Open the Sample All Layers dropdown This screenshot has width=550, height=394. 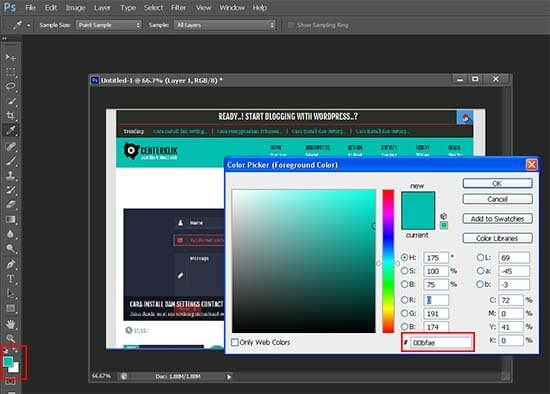pyautogui.click(x=225, y=25)
